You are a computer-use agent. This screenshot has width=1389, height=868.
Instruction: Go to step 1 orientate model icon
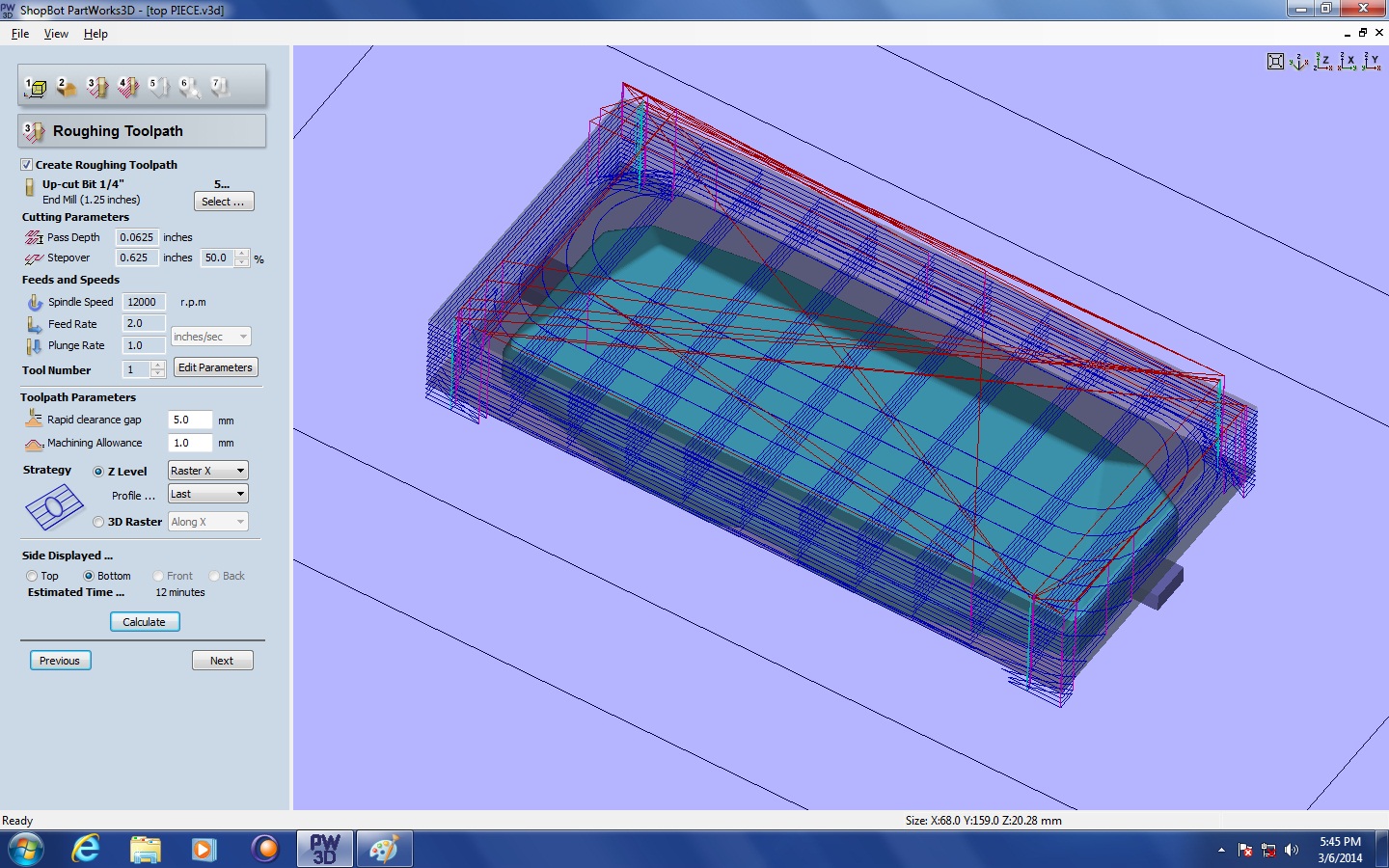click(x=36, y=88)
